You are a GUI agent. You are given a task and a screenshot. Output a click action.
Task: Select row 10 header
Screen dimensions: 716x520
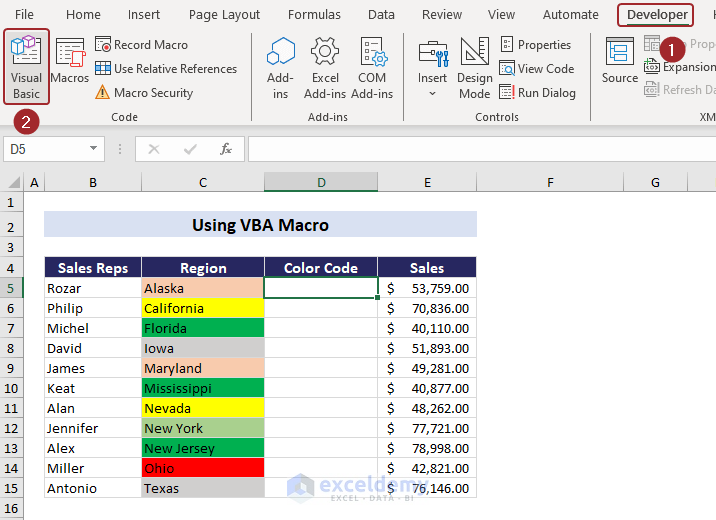pos(11,388)
